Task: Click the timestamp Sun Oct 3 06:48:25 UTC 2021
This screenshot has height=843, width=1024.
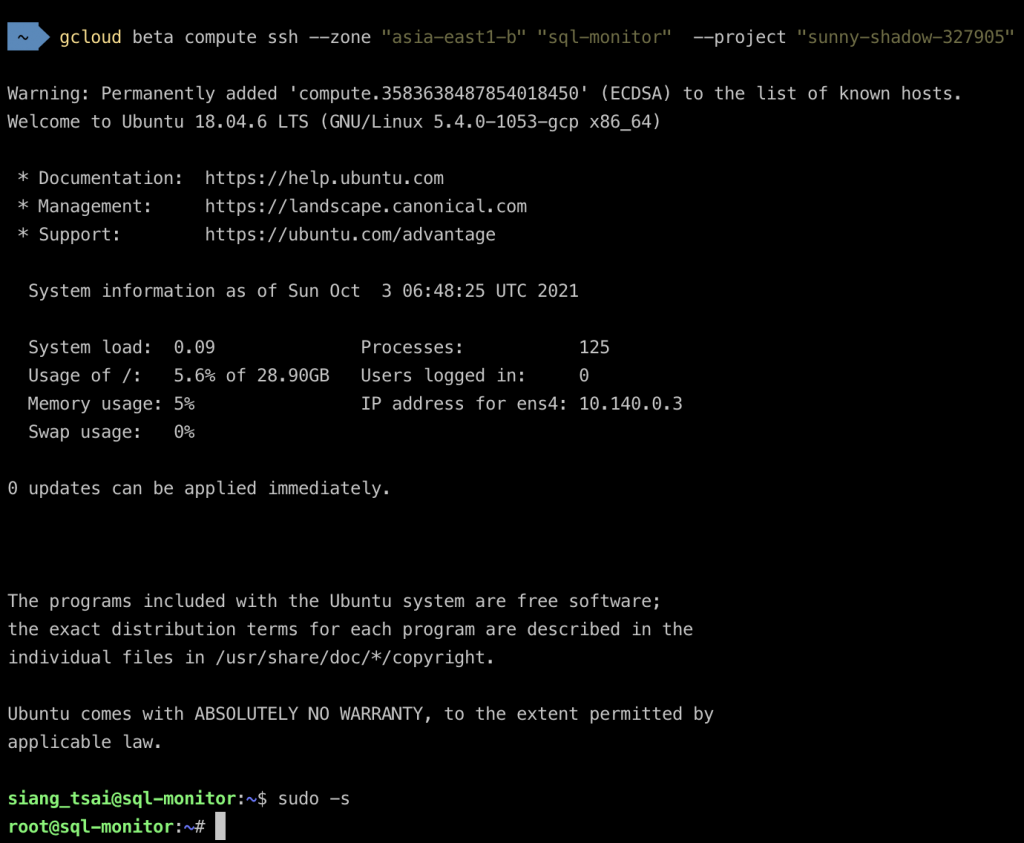Action: click(433, 291)
